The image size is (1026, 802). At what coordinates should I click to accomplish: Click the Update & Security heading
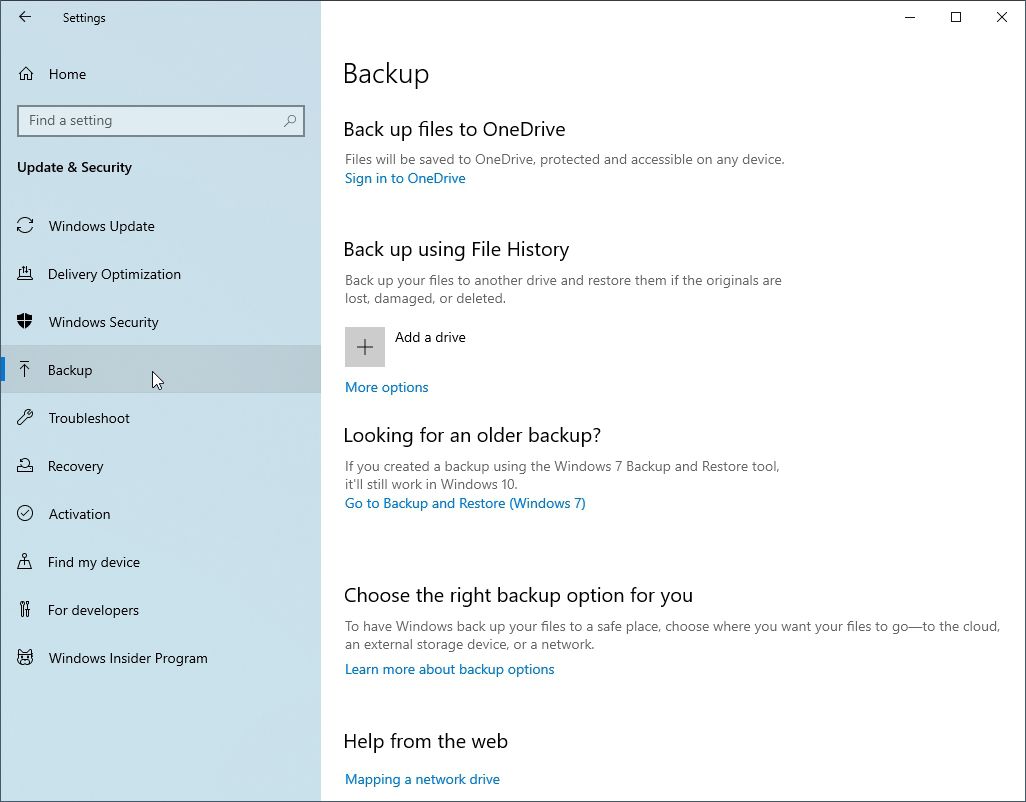75,167
